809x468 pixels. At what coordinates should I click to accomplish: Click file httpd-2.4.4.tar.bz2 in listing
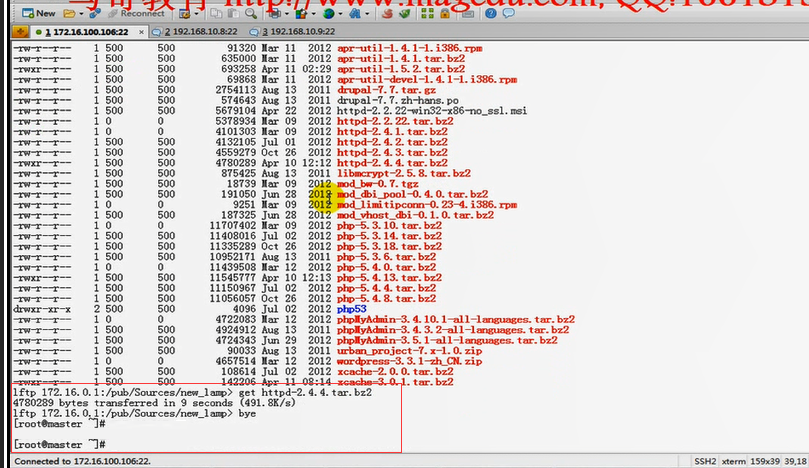point(392,163)
